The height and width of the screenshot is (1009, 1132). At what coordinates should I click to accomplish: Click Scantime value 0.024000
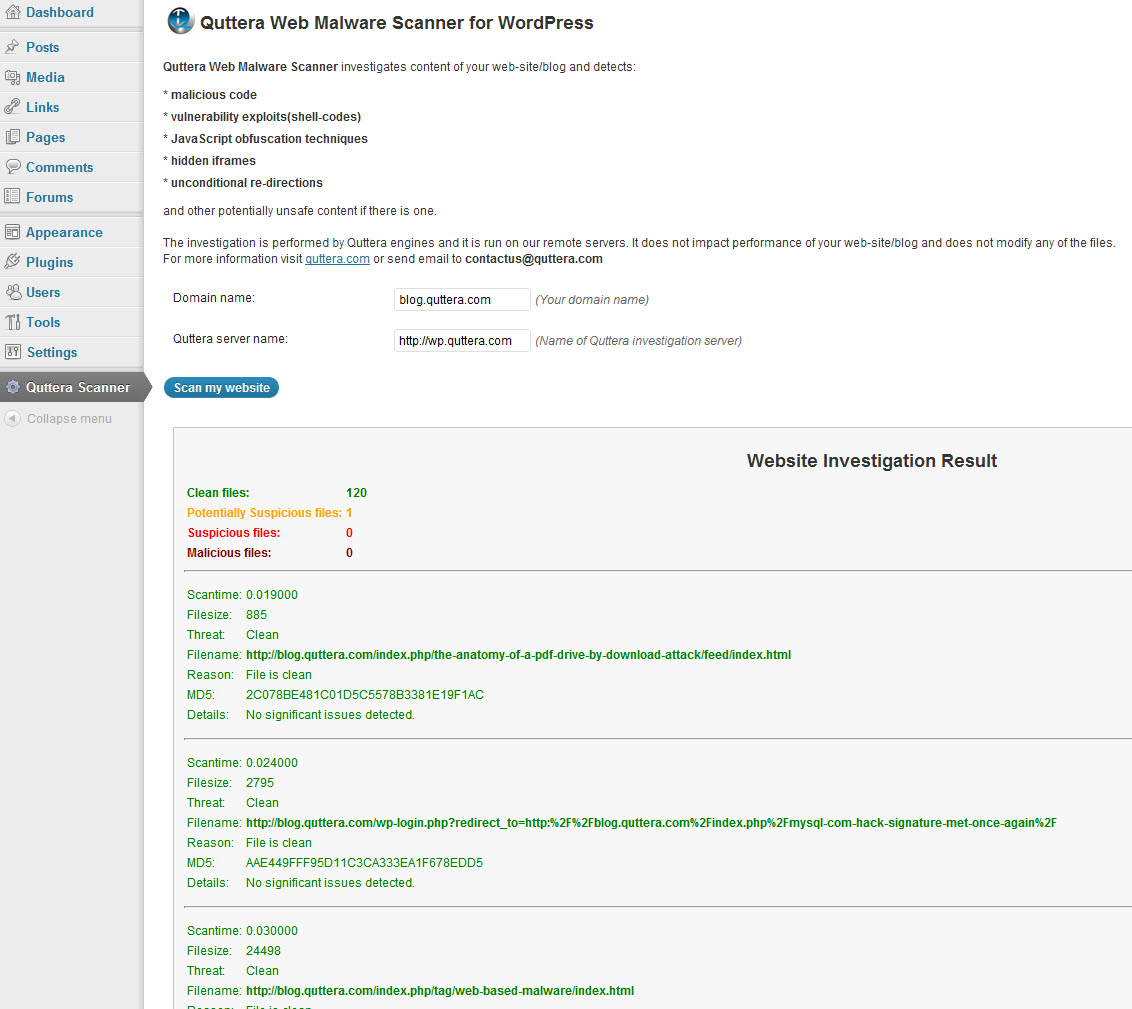pos(272,763)
